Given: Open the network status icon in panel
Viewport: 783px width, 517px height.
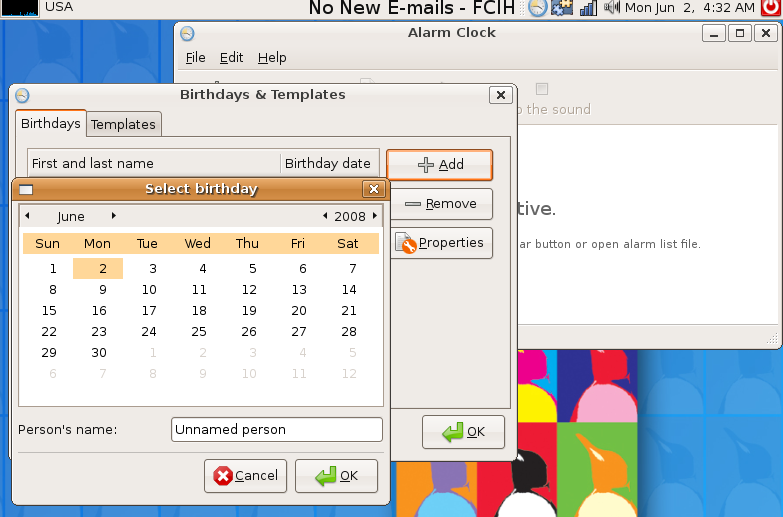Looking at the screenshot, I should (588, 8).
